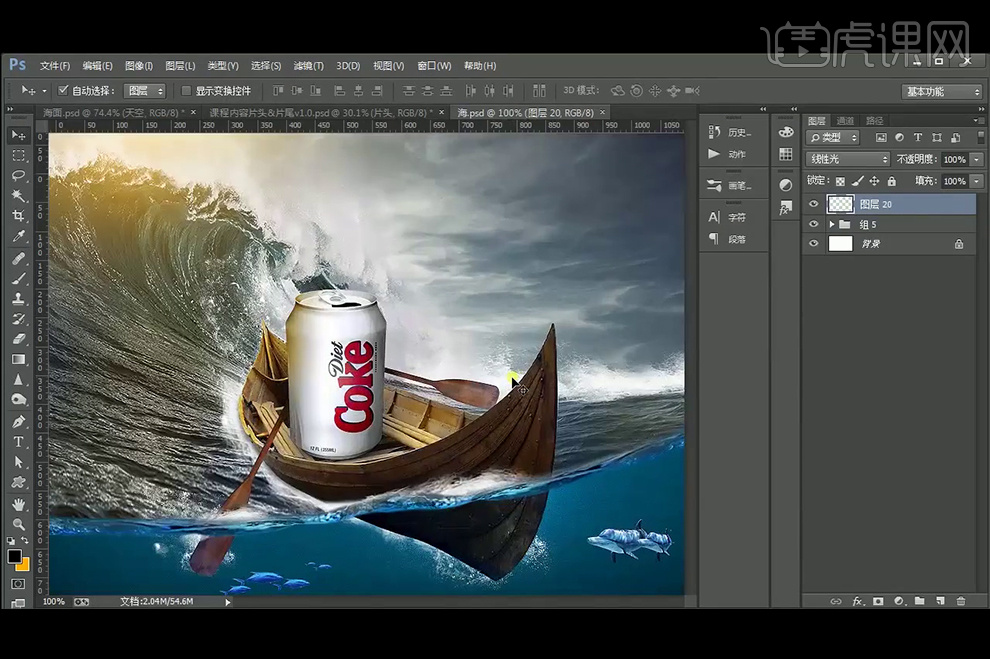Open the 基本功能 workspace dropdown
The width and height of the screenshot is (990, 659).
pos(942,92)
